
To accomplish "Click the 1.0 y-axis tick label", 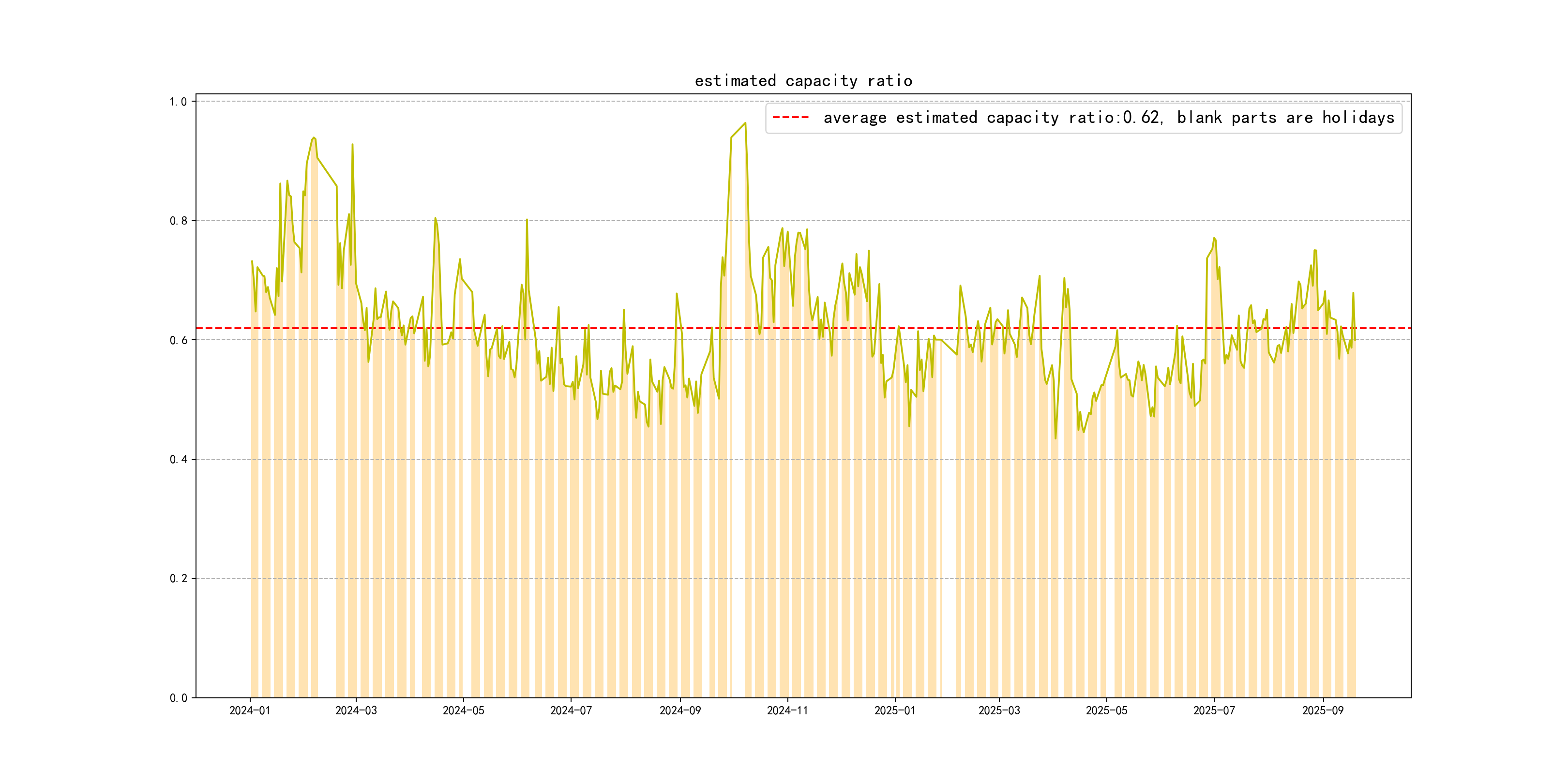I will (178, 102).
